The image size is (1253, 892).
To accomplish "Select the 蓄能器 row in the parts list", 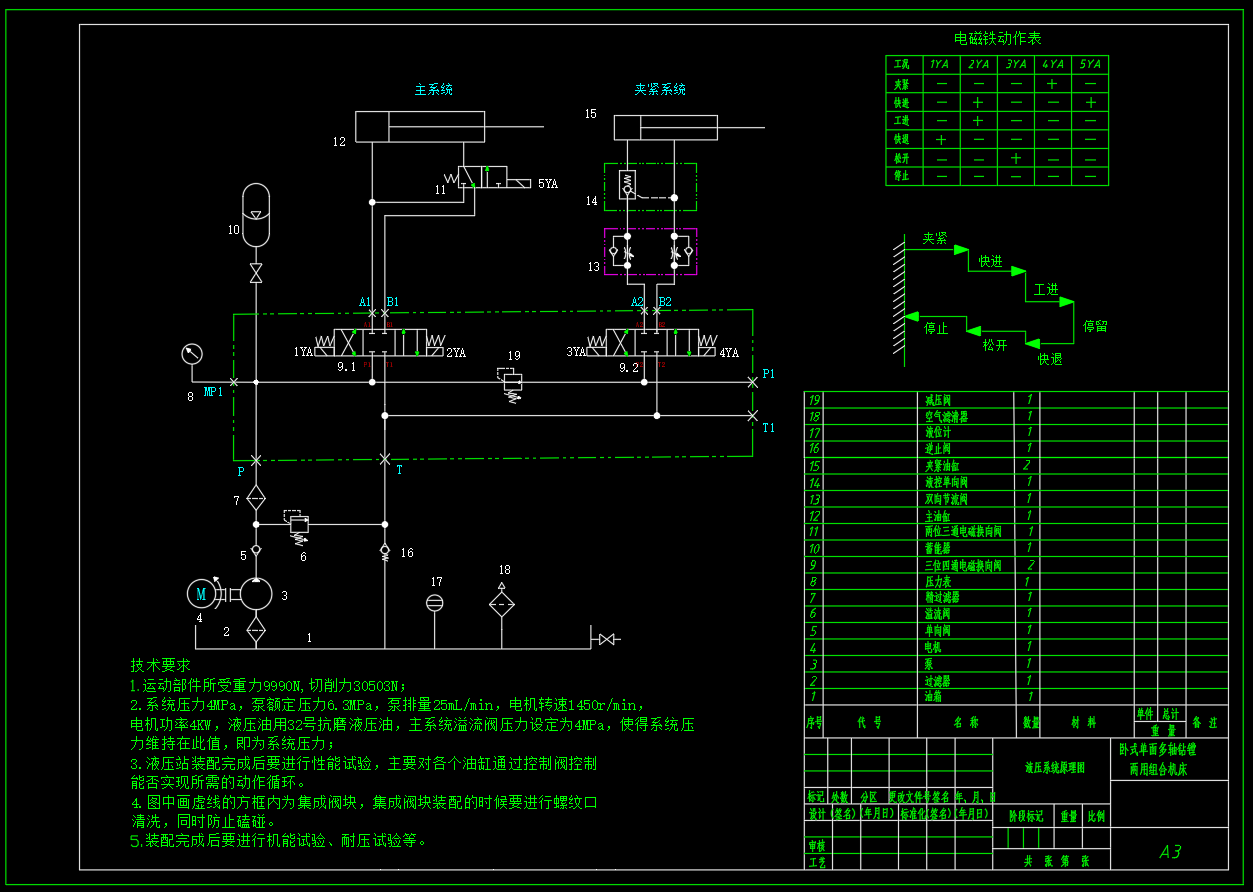I will (x=1016, y=548).
